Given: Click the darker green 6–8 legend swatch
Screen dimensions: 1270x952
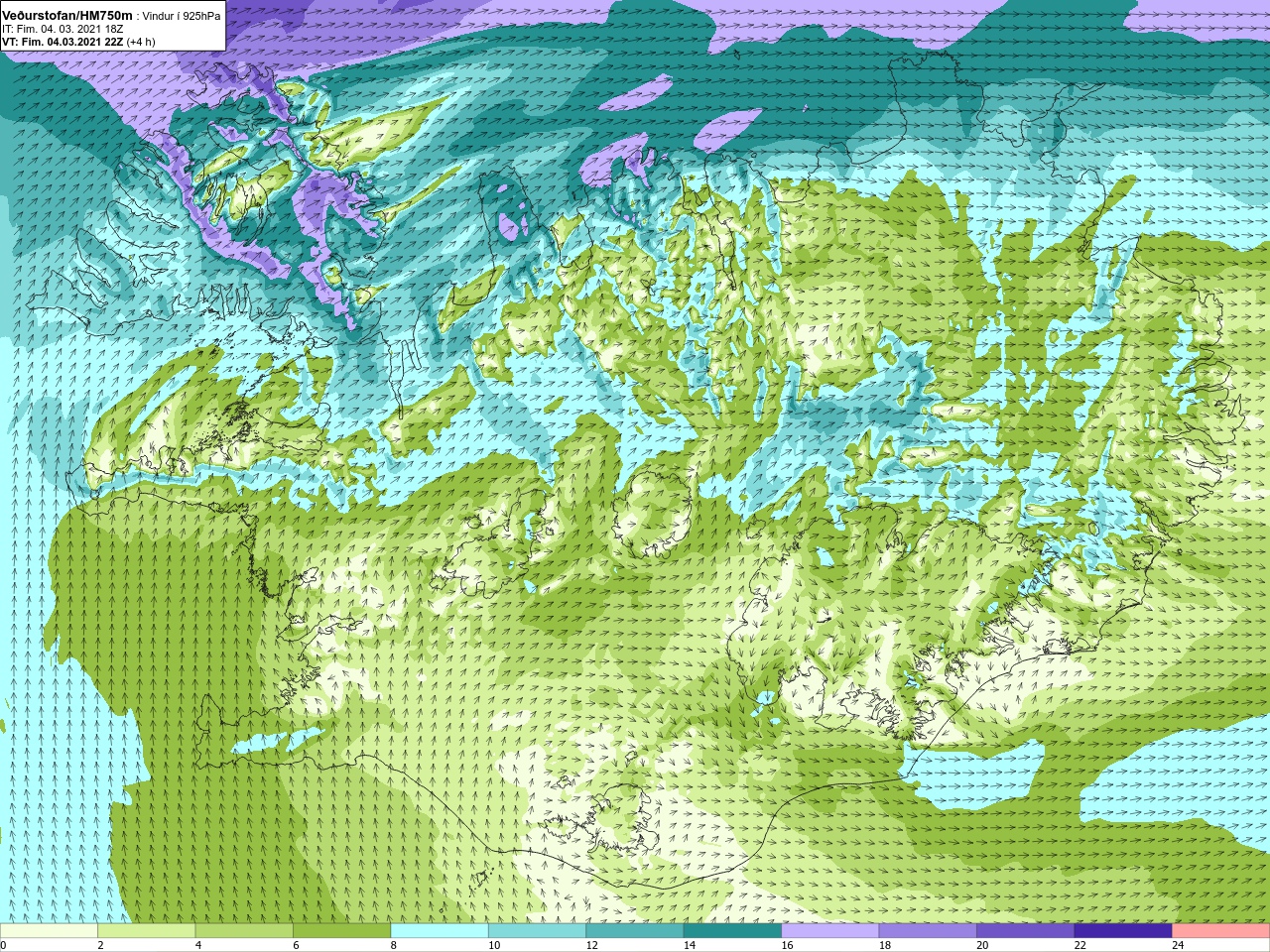Looking at the screenshot, I should 341,931.
